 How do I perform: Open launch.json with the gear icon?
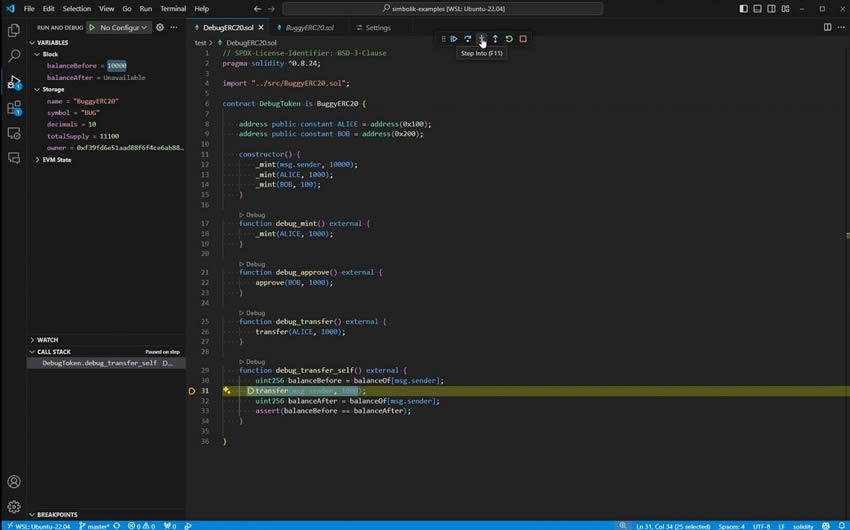click(160, 28)
